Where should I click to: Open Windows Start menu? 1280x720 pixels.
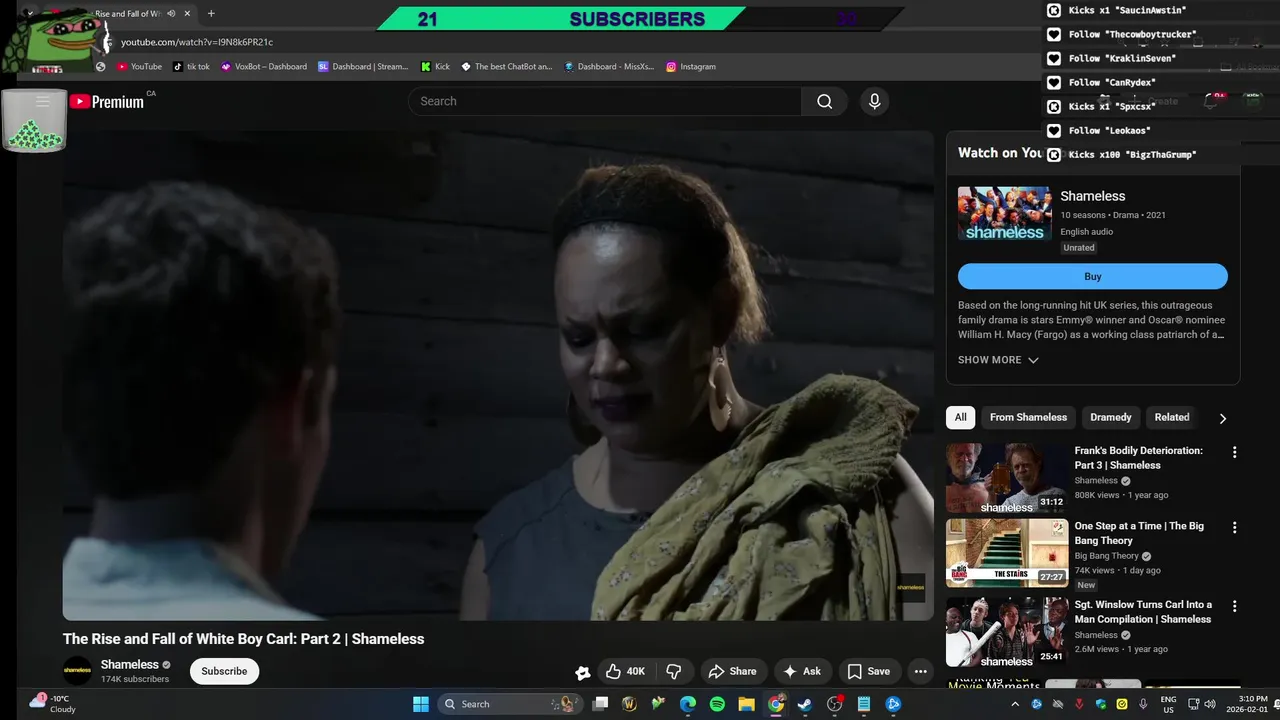click(x=421, y=704)
